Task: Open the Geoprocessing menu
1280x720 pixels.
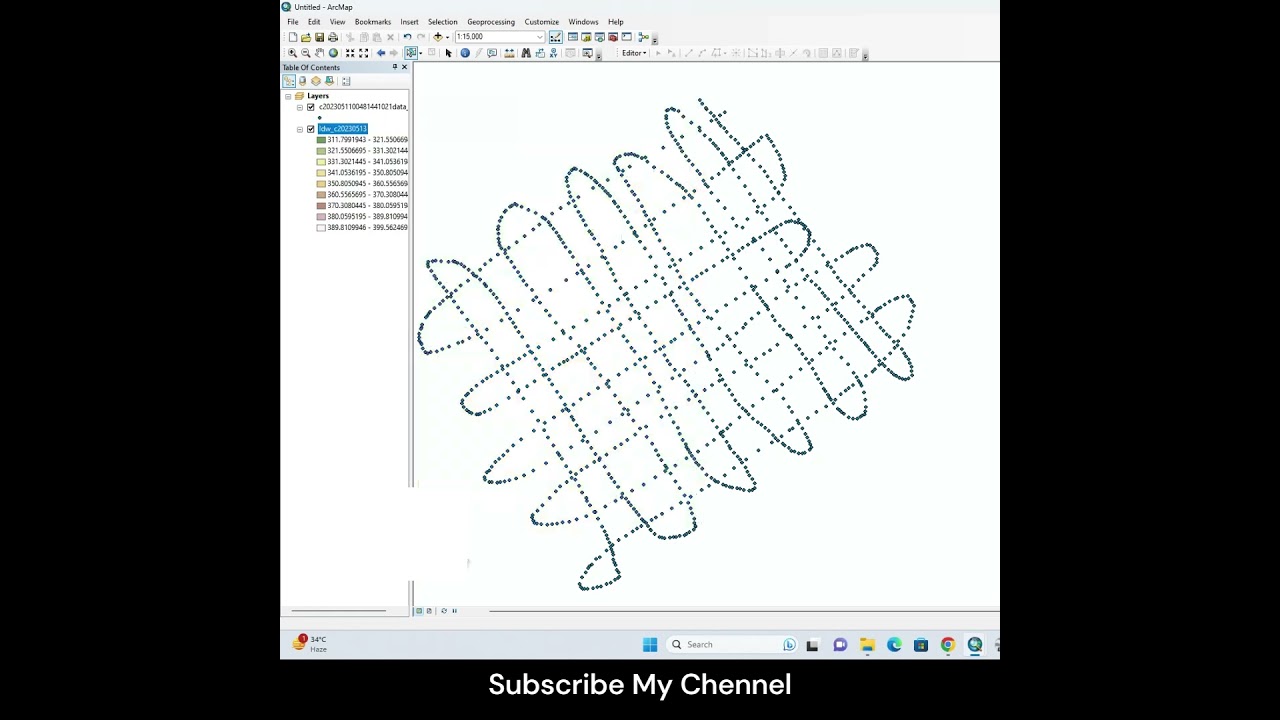Action: [x=491, y=22]
